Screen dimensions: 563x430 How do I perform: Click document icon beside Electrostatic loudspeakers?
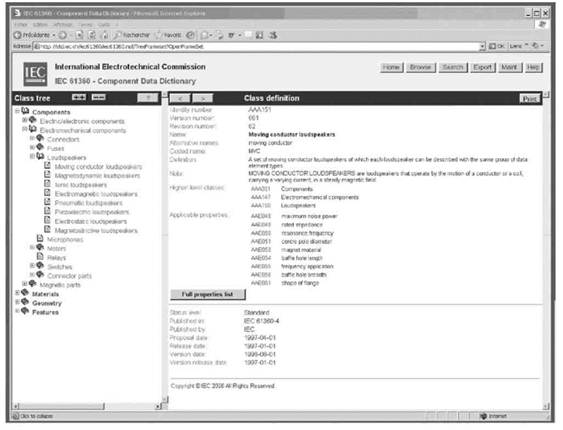click(x=47, y=220)
